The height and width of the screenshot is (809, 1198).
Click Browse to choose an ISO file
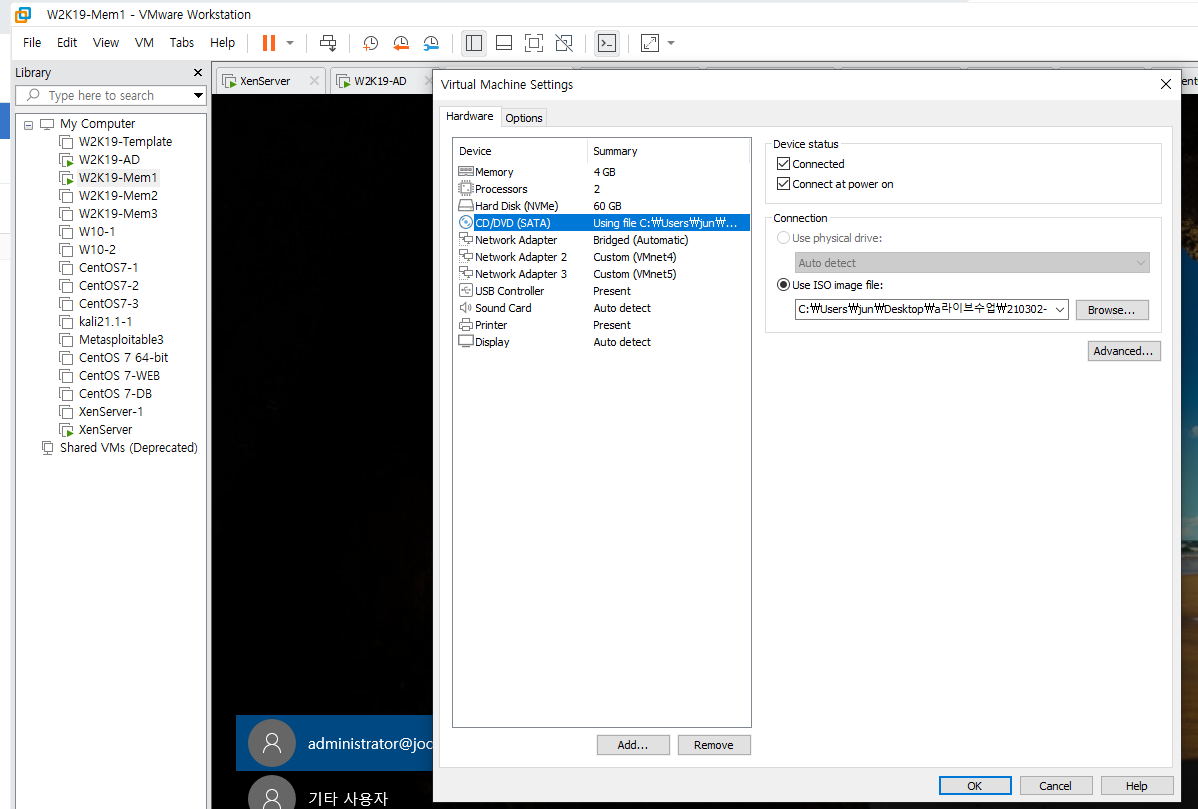click(x=1112, y=309)
